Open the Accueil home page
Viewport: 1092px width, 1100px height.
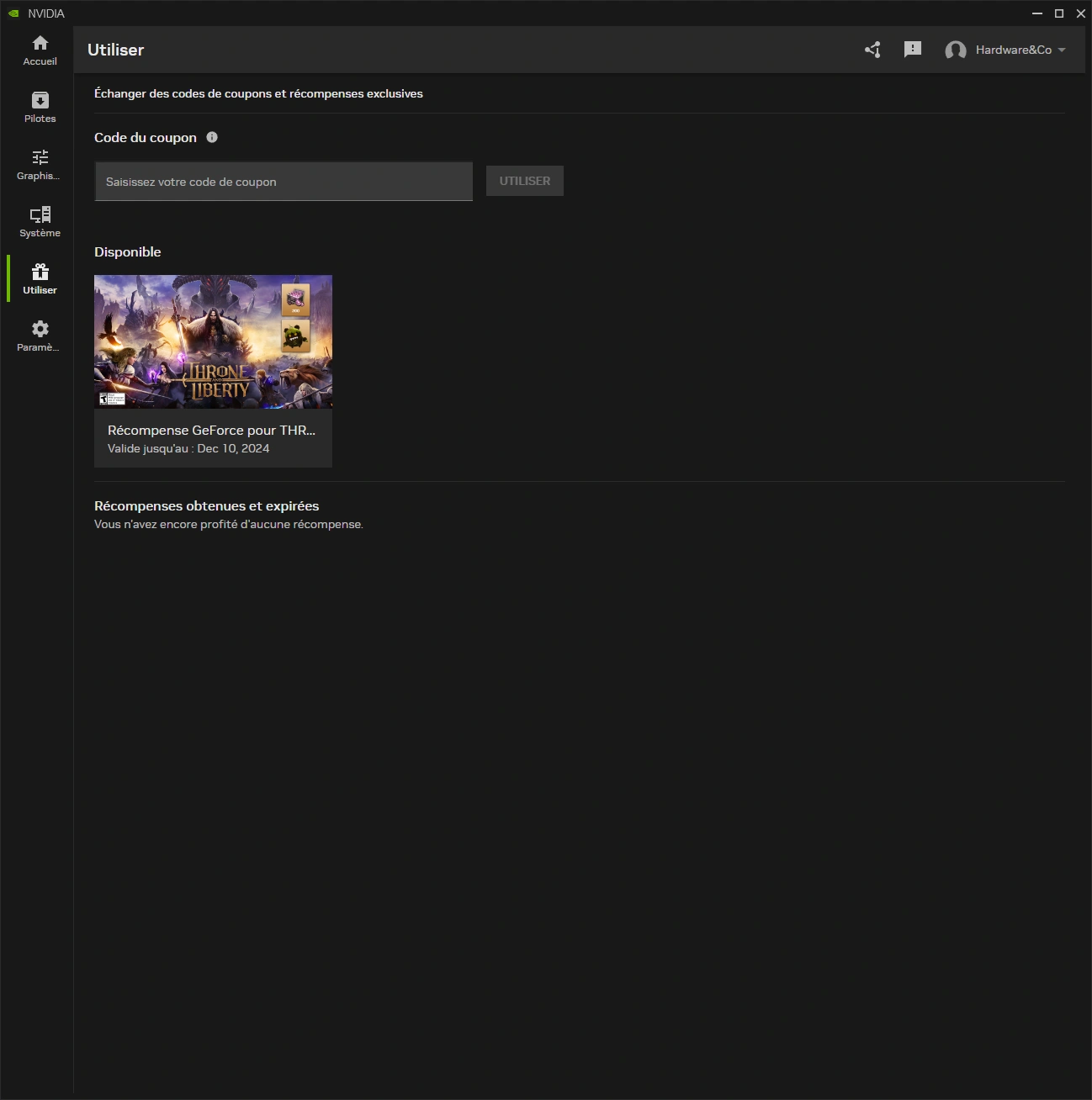(40, 50)
